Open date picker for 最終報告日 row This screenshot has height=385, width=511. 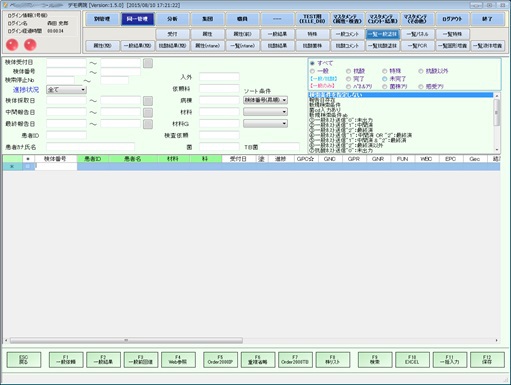coord(148,124)
